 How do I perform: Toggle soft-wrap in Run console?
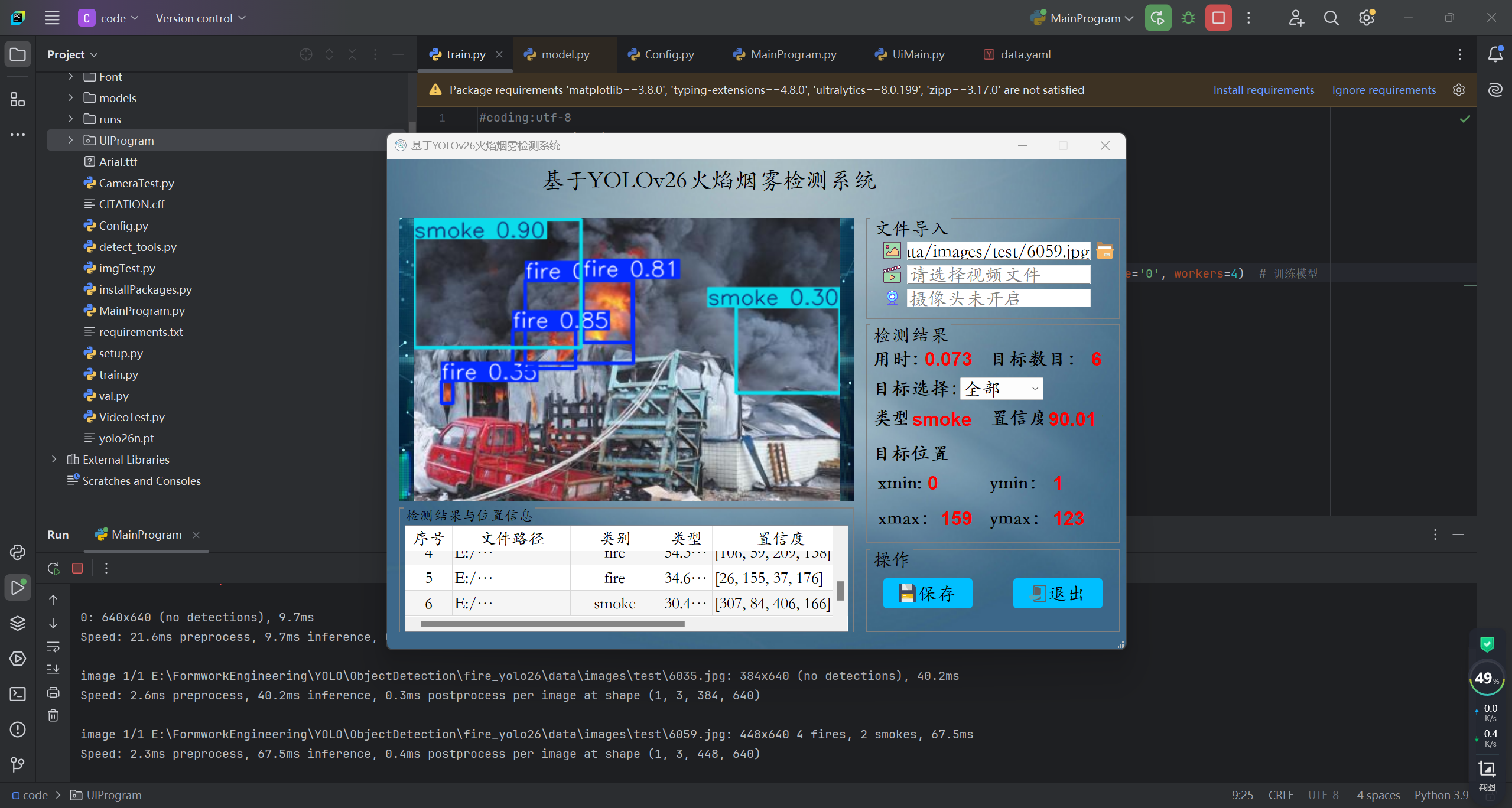pyautogui.click(x=53, y=646)
